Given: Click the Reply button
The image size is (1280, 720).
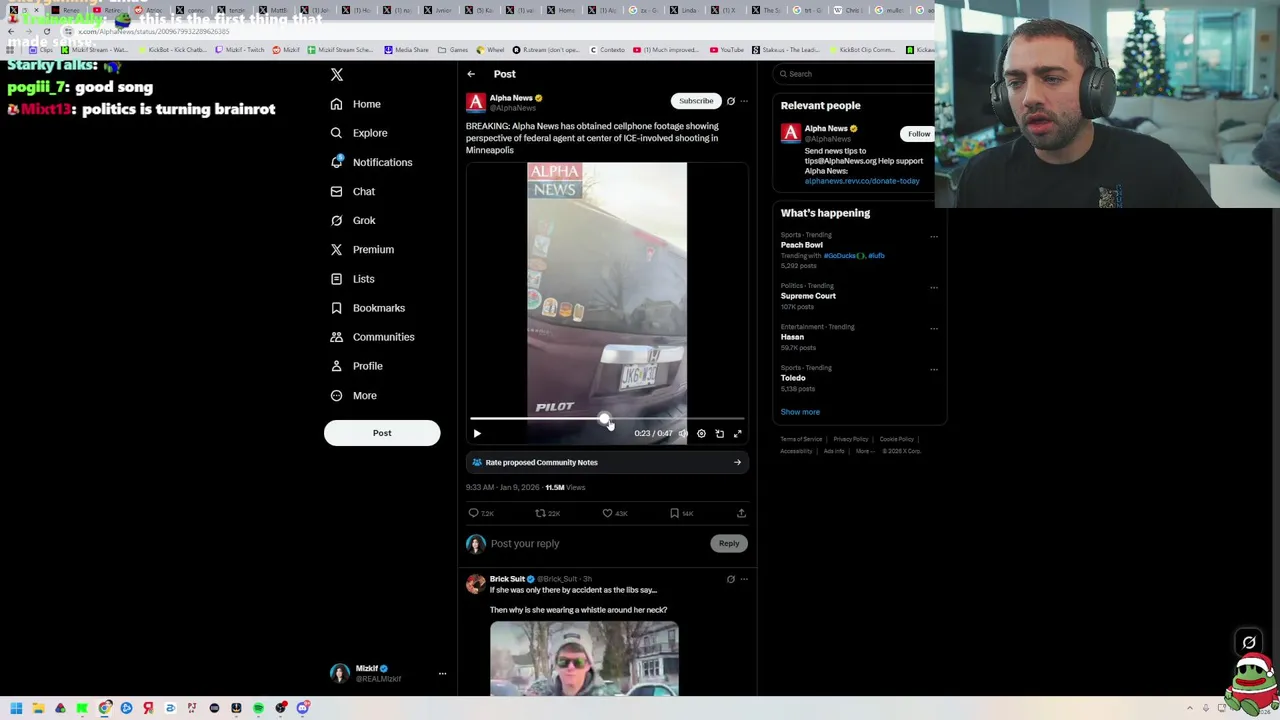Looking at the screenshot, I should tap(729, 544).
